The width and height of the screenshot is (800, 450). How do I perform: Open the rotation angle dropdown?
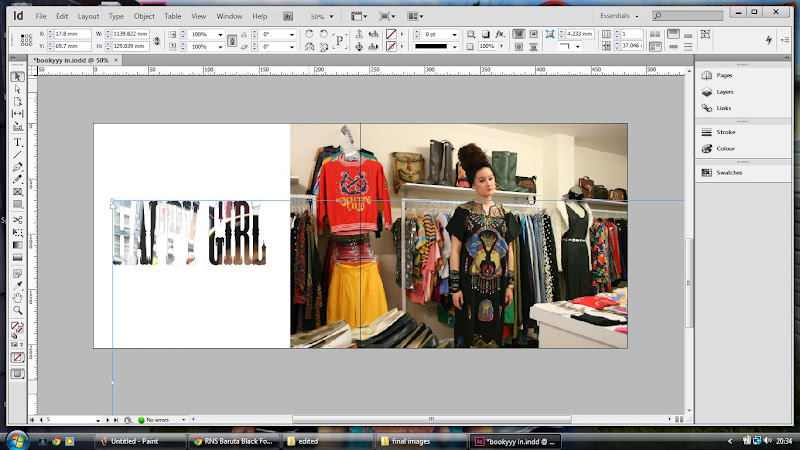pyautogui.click(x=292, y=34)
